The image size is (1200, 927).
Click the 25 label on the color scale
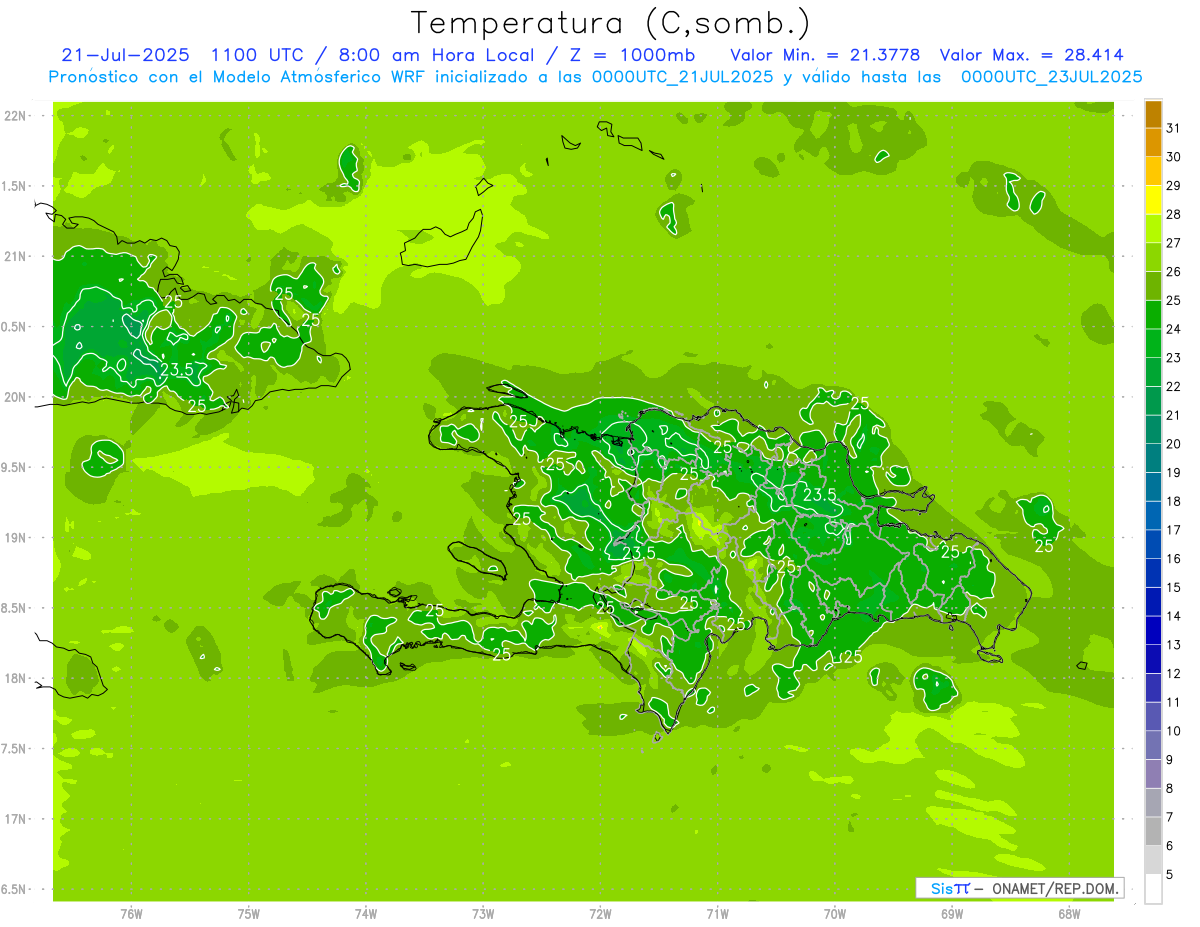(1174, 300)
